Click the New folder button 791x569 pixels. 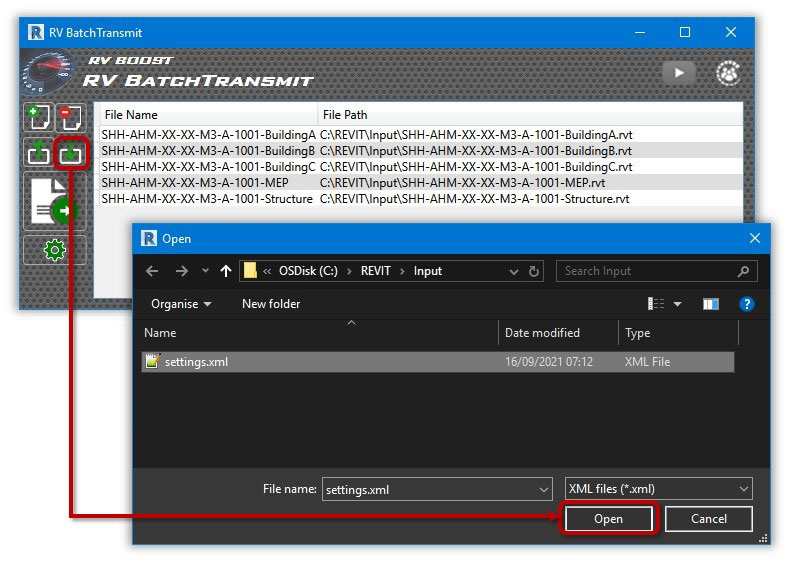point(271,304)
